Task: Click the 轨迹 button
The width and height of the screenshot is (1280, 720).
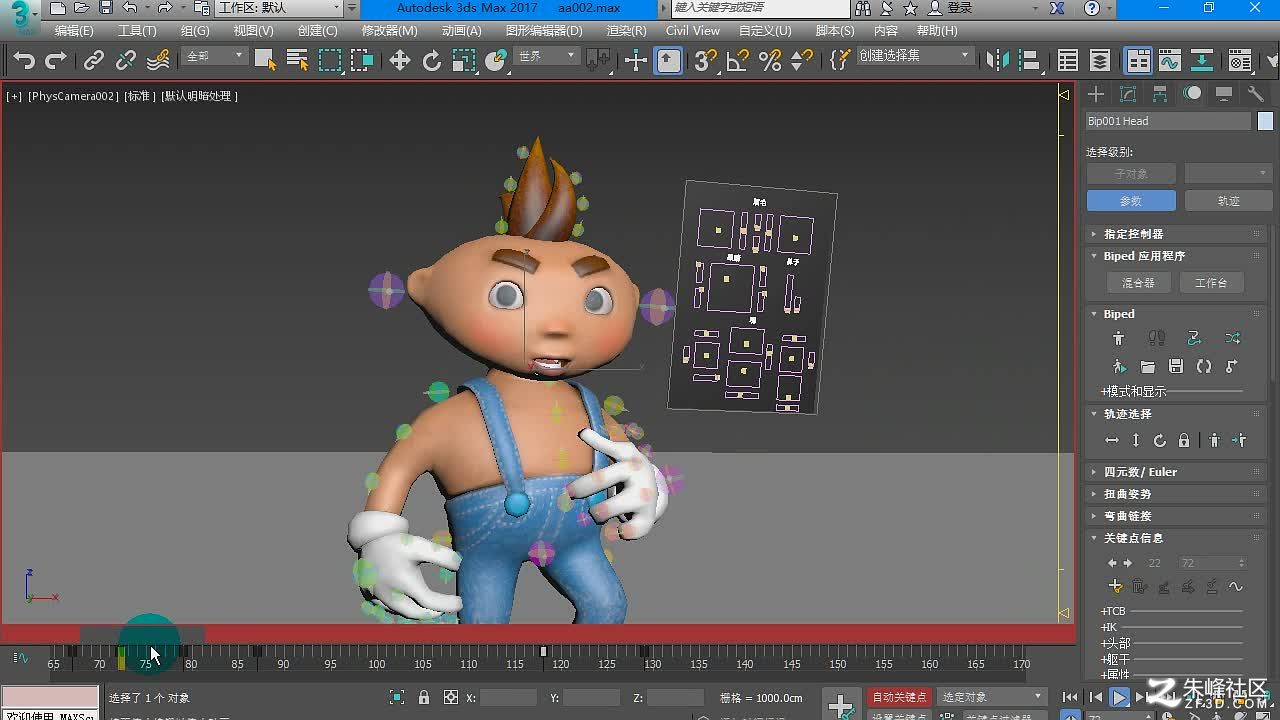Action: (1228, 201)
